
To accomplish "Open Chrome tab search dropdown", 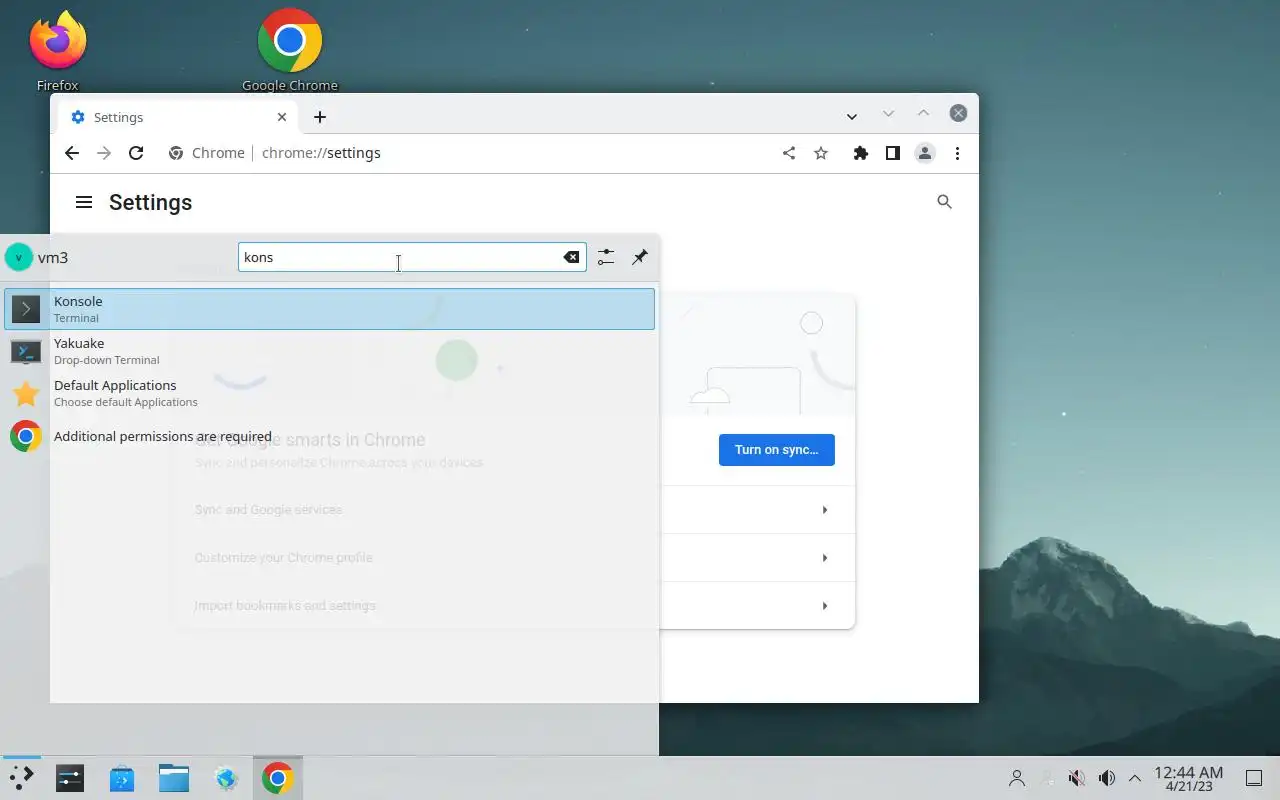I will tap(852, 117).
